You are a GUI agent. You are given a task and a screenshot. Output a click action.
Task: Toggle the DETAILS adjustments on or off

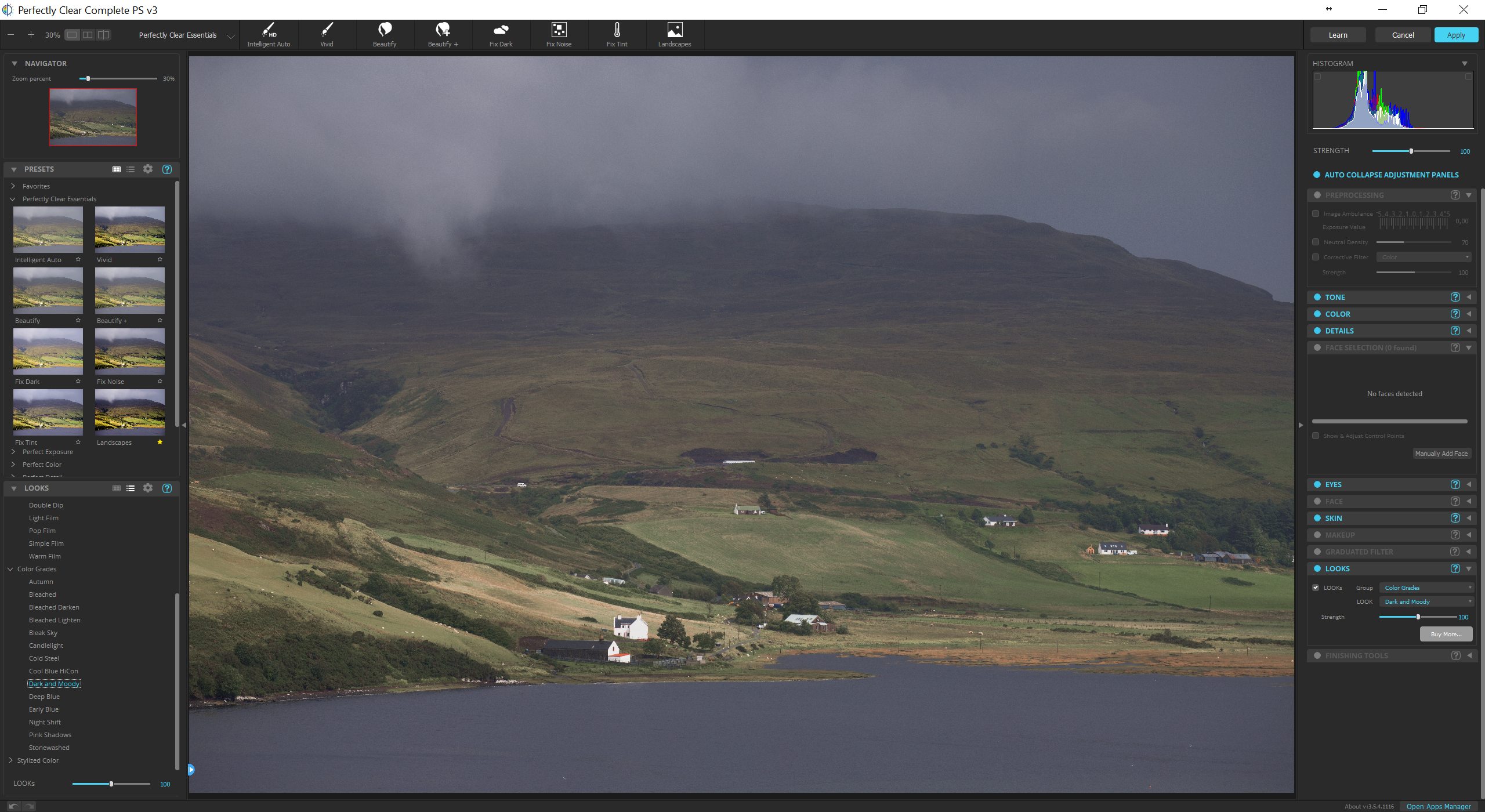point(1317,331)
